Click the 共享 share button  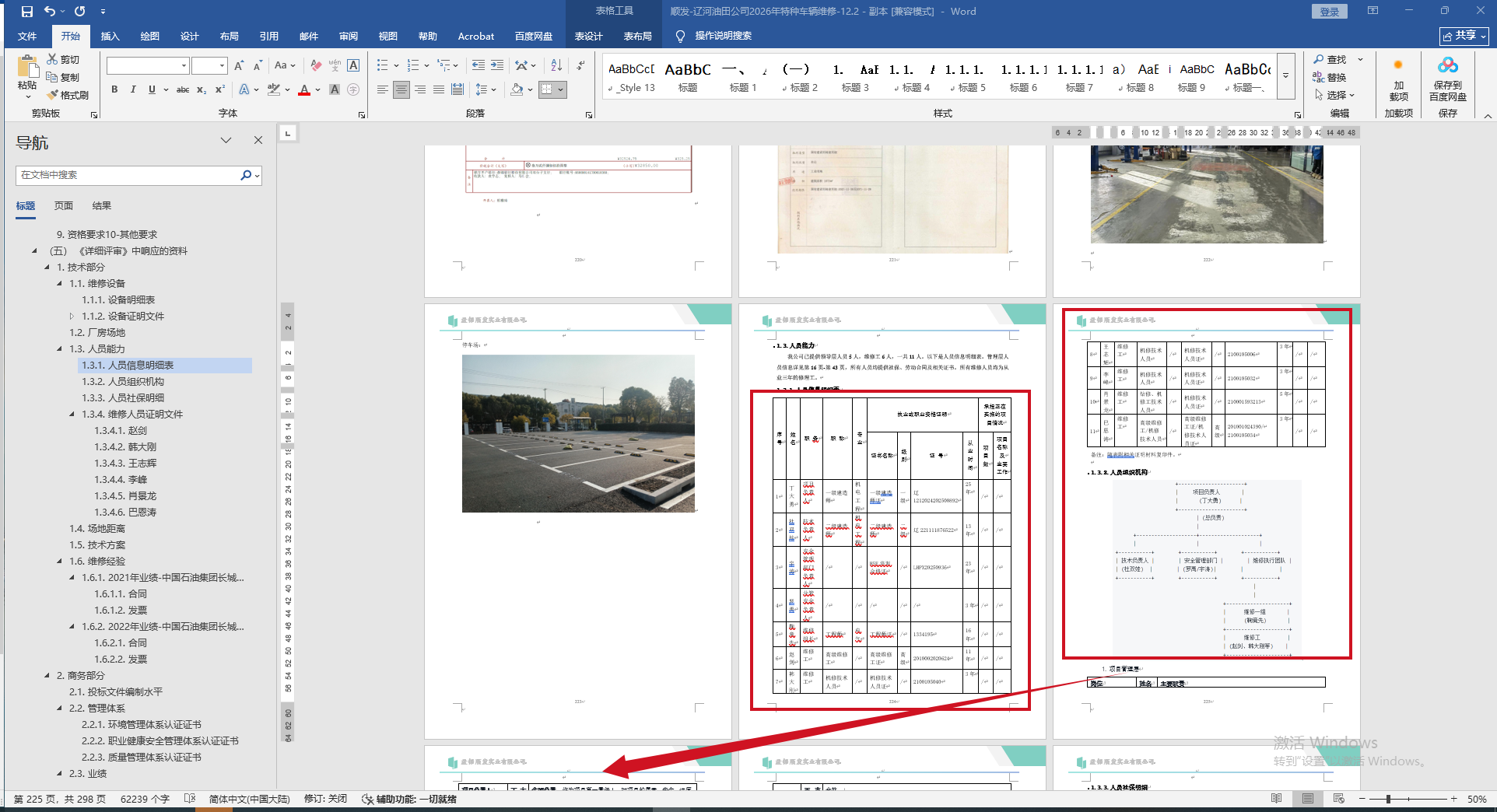point(1464,36)
